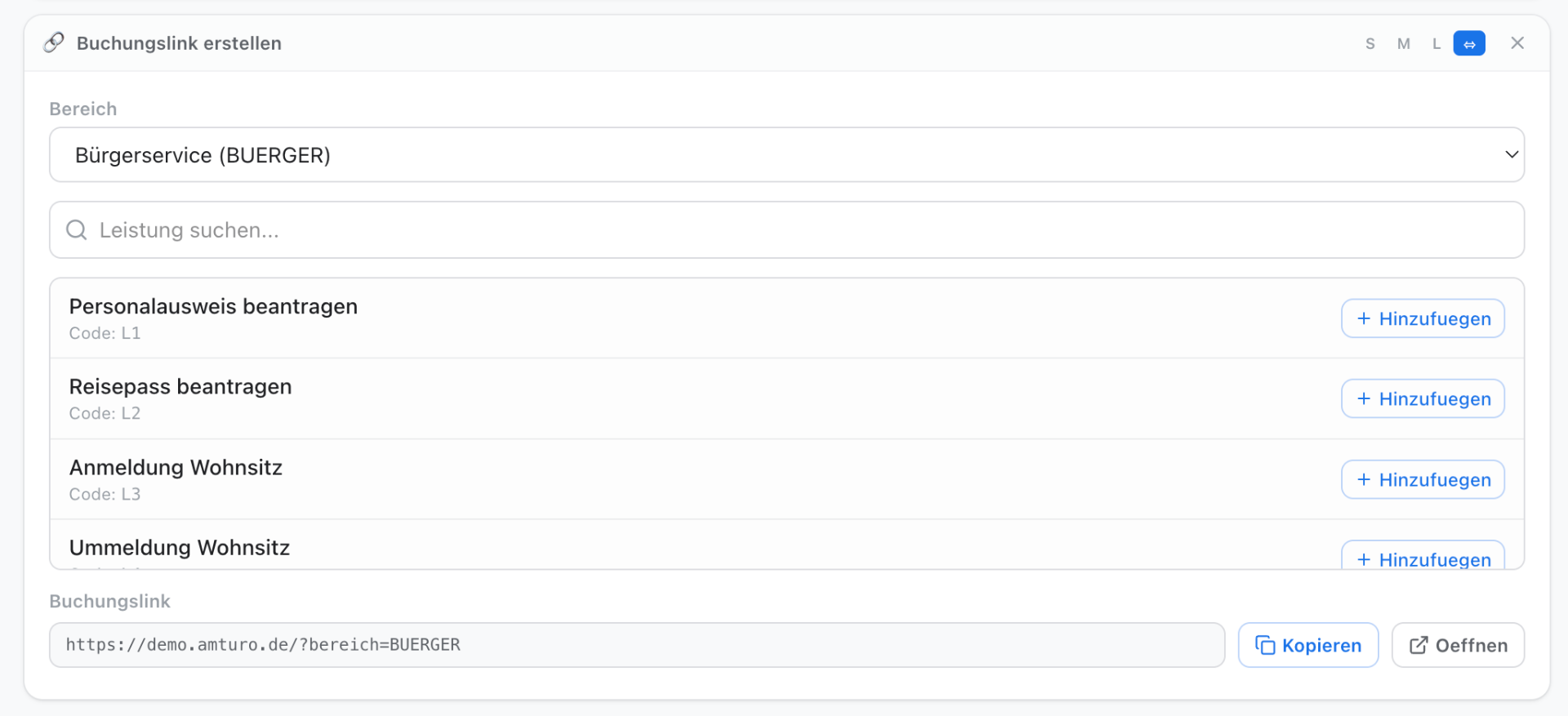The height and width of the screenshot is (716, 1568).
Task: Select the M dialog size option
Action: [x=1404, y=44]
